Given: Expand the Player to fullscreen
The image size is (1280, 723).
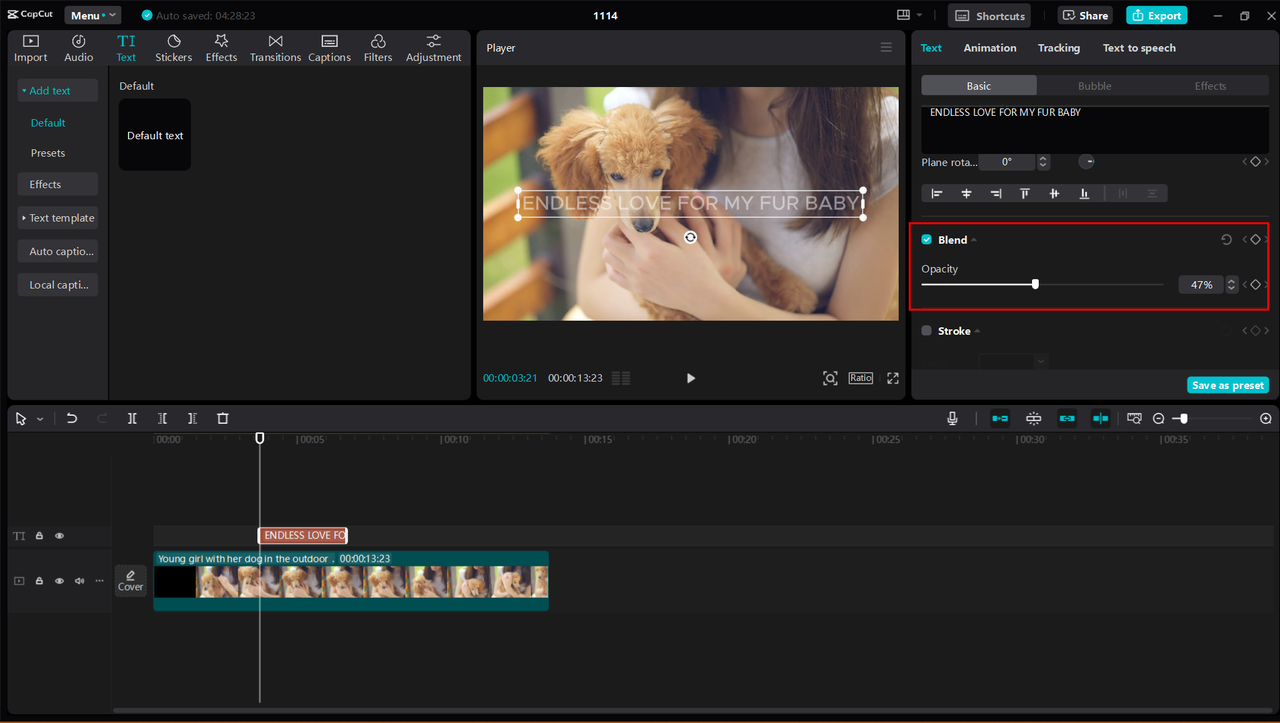Looking at the screenshot, I should pos(893,378).
